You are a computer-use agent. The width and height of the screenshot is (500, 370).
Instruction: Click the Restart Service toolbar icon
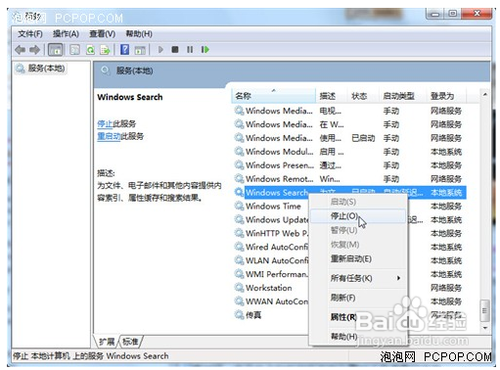[x=205, y=50]
